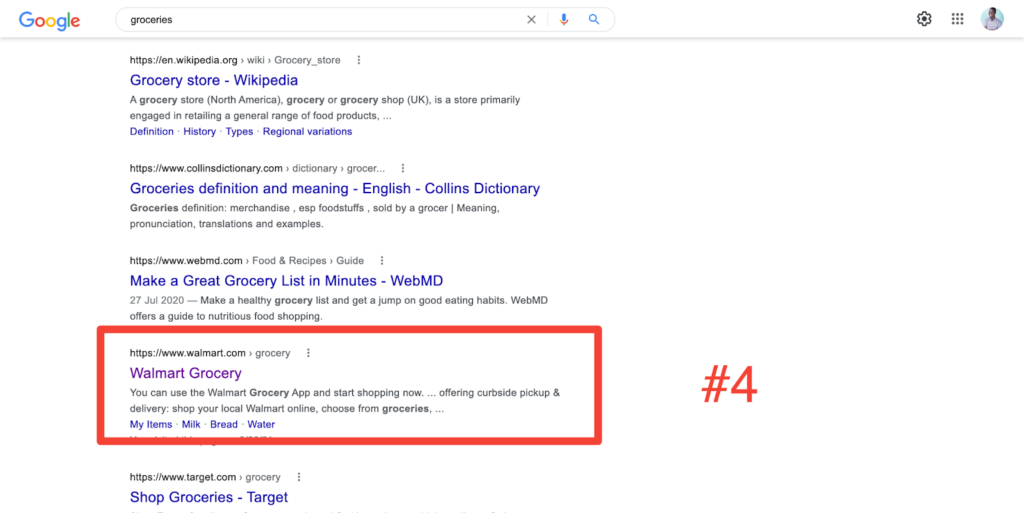The height and width of the screenshot is (513, 1024).
Task: Click the snippet 'You can use the Walmart Grocery App'
Action: [x=345, y=401]
